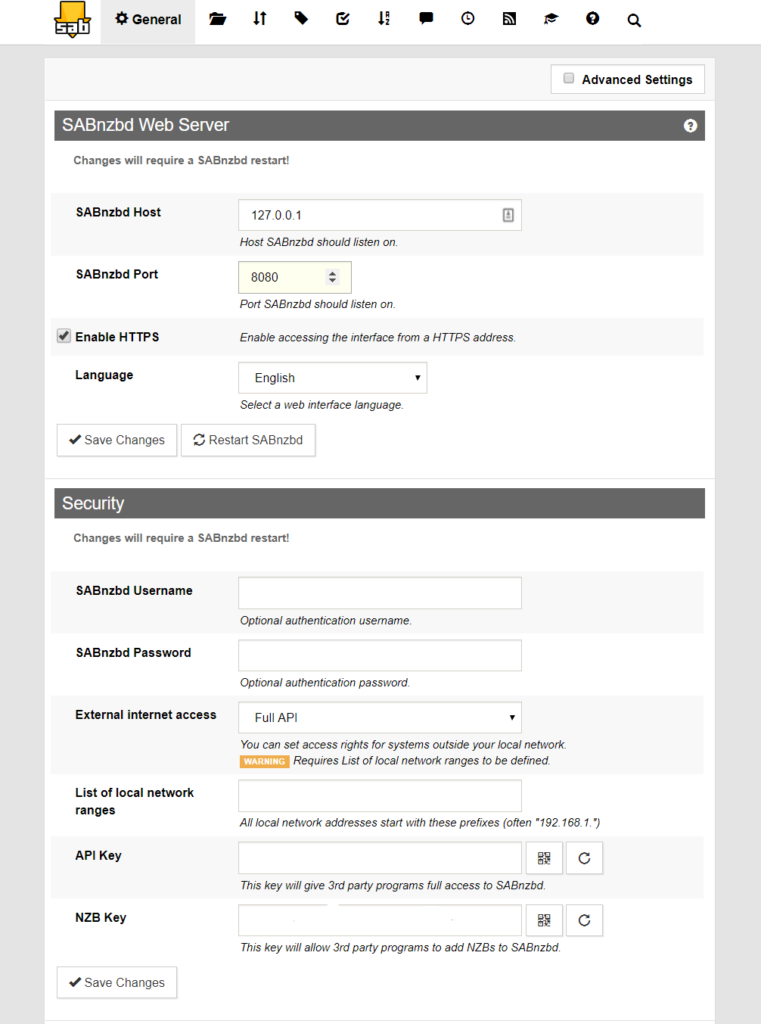Click the SABnzbd Port stepper arrows
This screenshot has height=1024, width=761.
332,277
